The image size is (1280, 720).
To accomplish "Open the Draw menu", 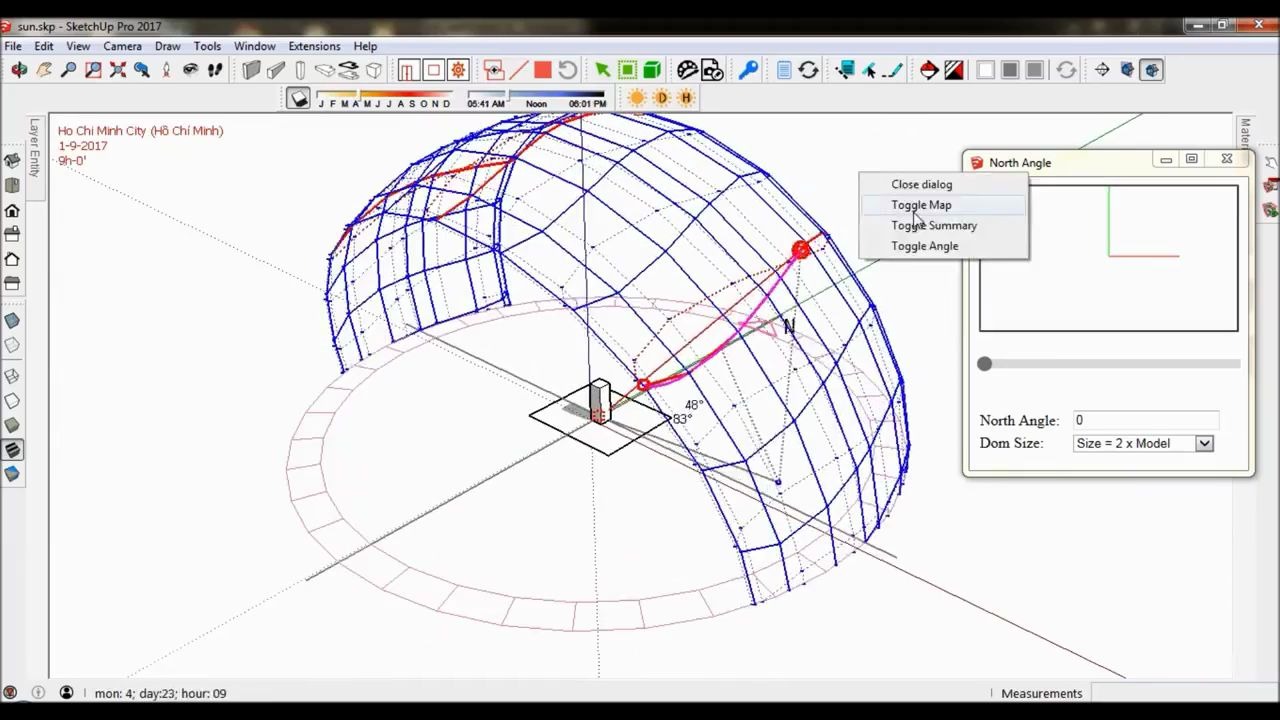I will 168,46.
